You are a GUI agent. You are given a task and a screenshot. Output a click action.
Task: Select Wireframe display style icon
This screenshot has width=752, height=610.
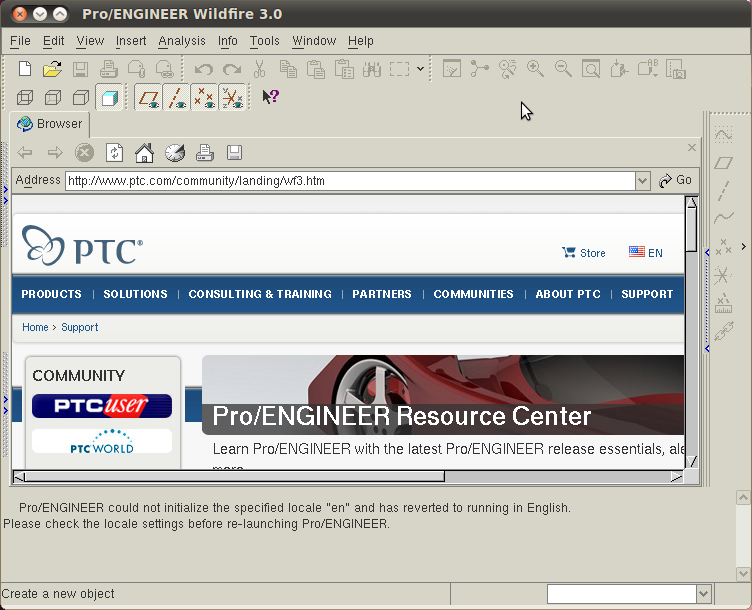25,97
